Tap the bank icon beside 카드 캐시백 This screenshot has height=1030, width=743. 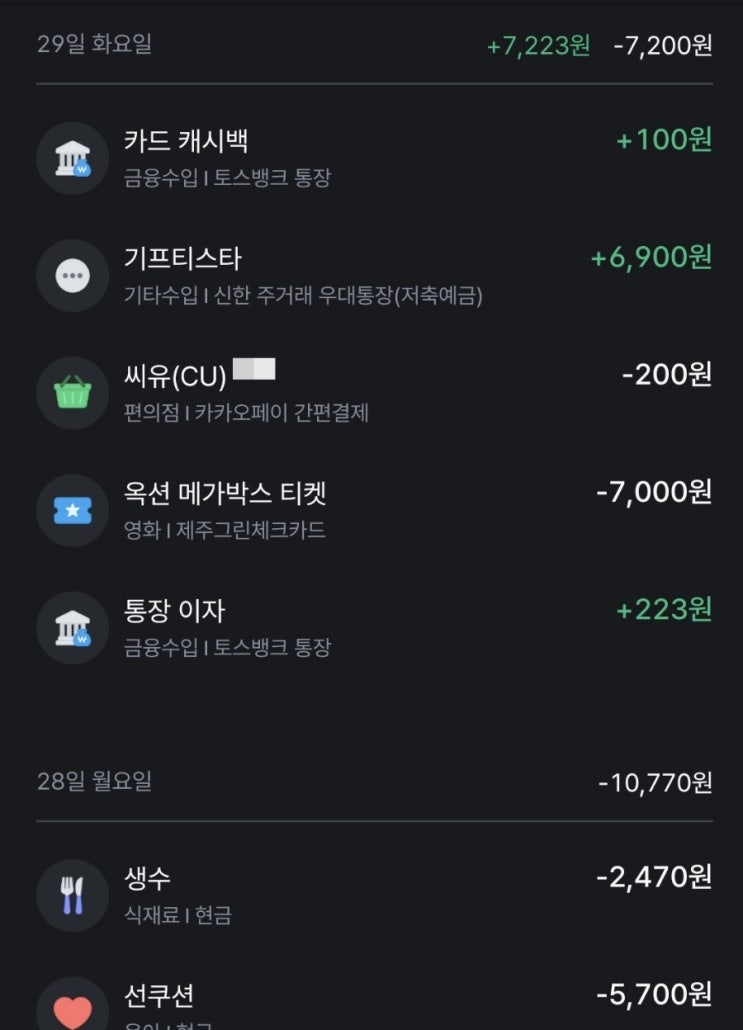pos(72,158)
